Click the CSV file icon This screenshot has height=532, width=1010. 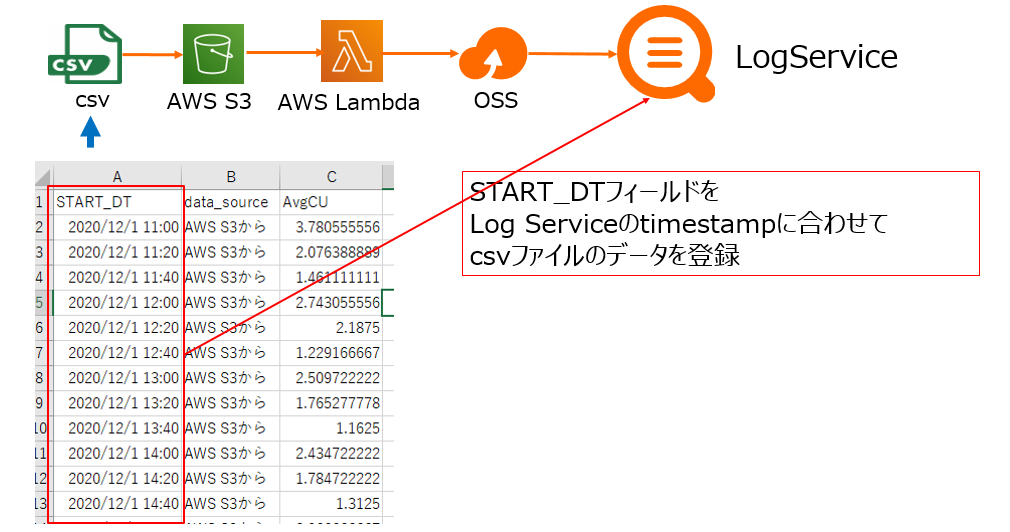point(84,54)
